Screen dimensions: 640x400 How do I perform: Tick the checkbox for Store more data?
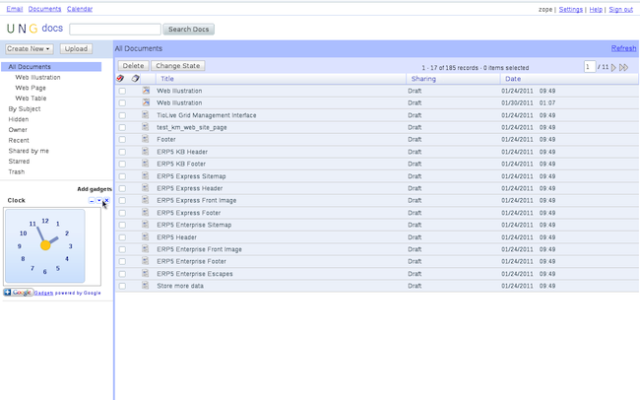point(122,285)
